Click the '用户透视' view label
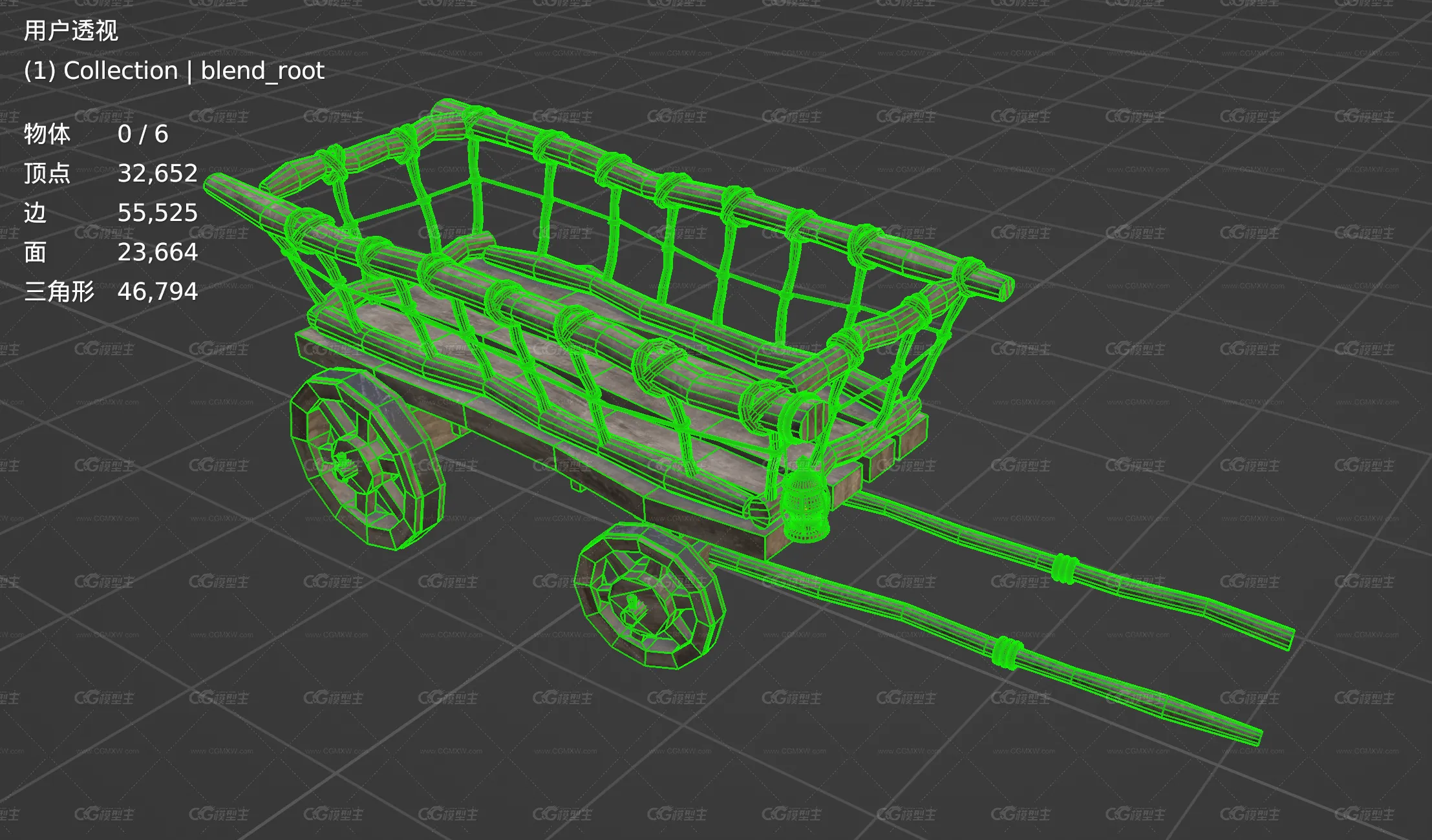 71,31
